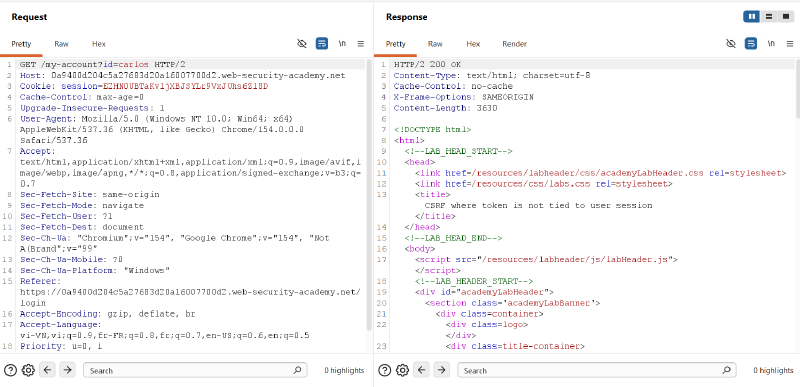Open help icon below Request pane
This screenshot has width=800, height=387.
coord(10,370)
